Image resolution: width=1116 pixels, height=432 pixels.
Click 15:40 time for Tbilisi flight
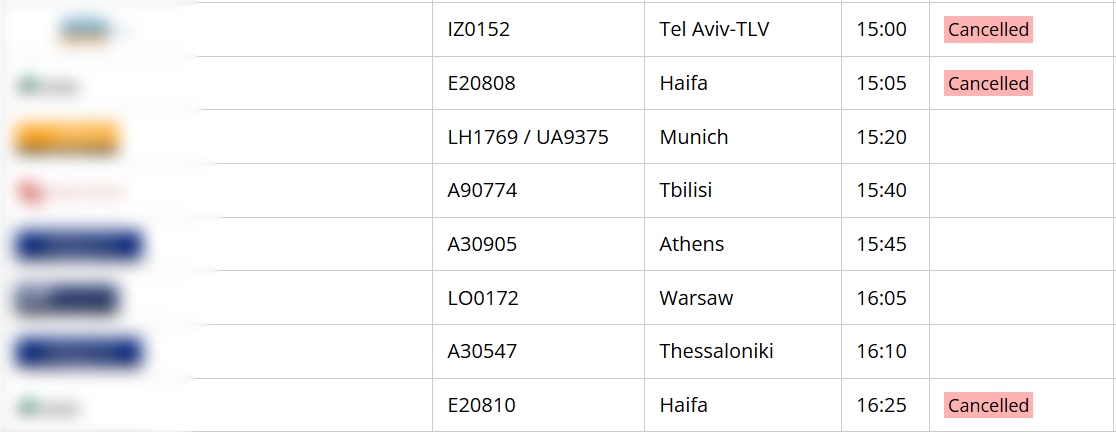(881, 190)
